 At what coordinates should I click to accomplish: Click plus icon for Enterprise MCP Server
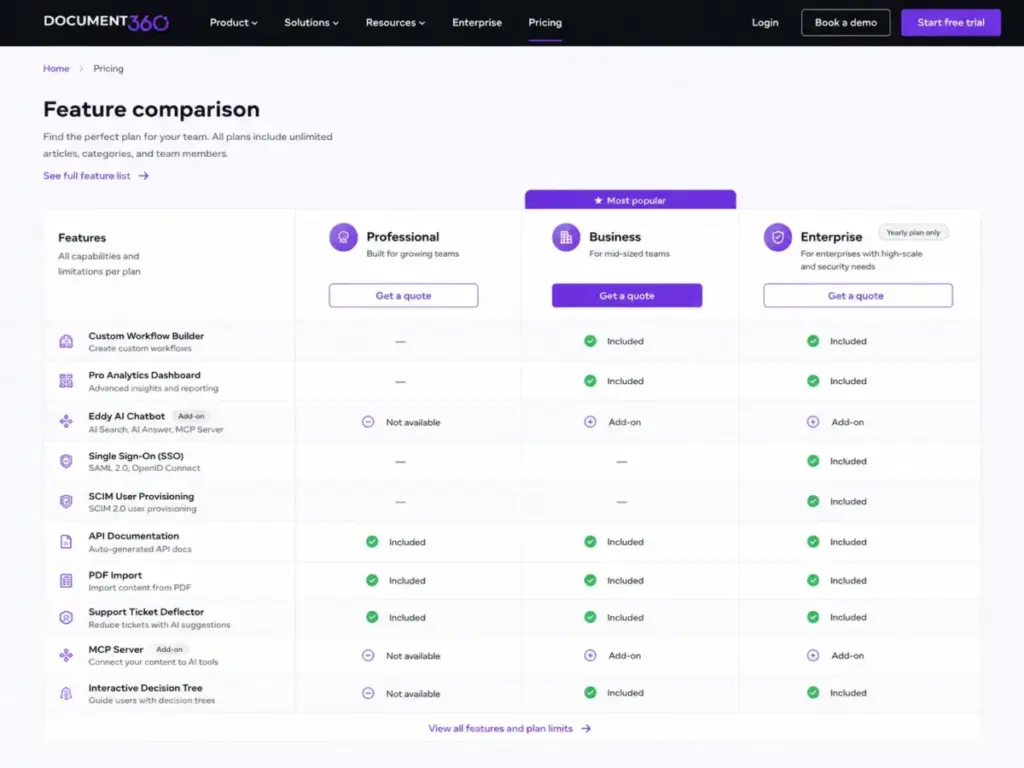pos(813,655)
